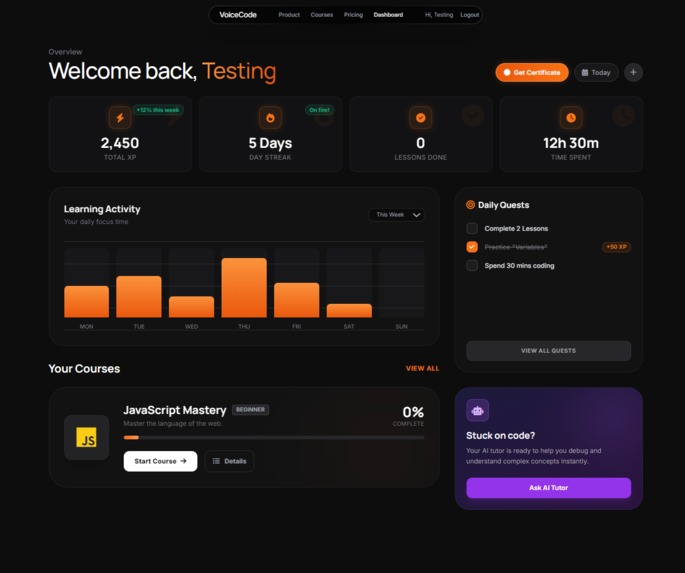Click the Hi, Testing profile link

point(439,15)
